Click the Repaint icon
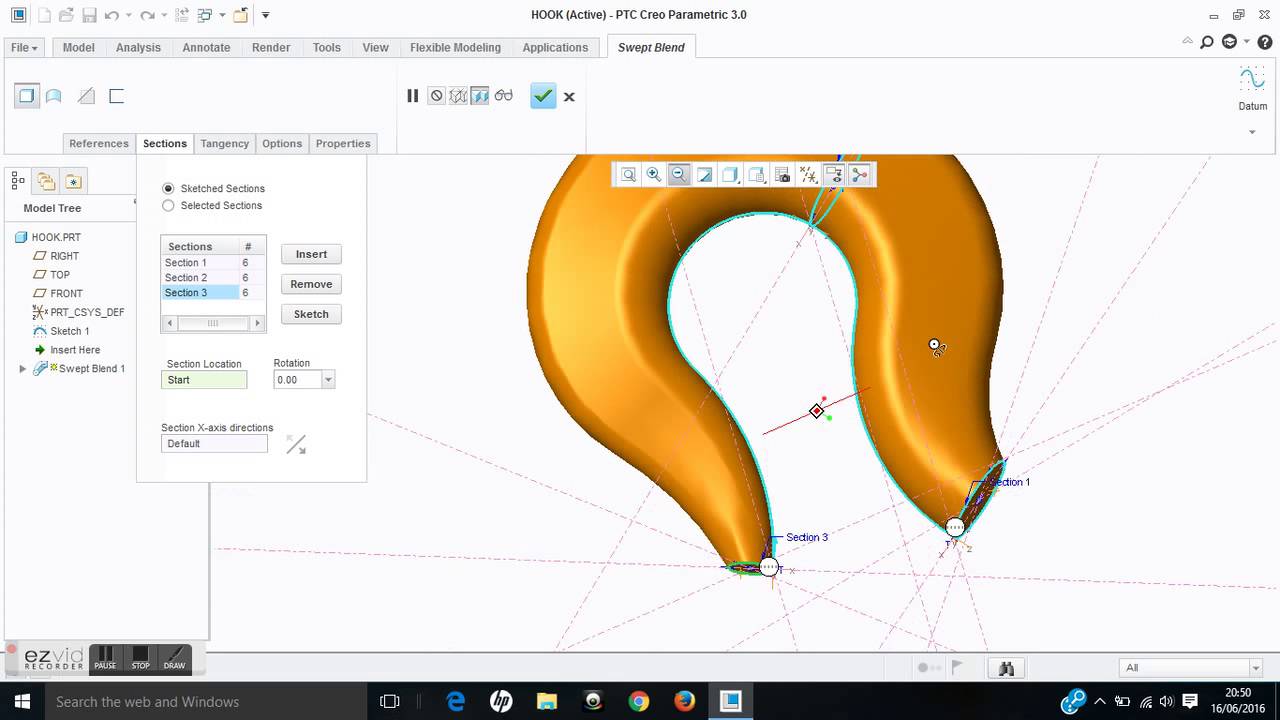Image resolution: width=1280 pixels, height=720 pixels. pyautogui.click(x=705, y=175)
